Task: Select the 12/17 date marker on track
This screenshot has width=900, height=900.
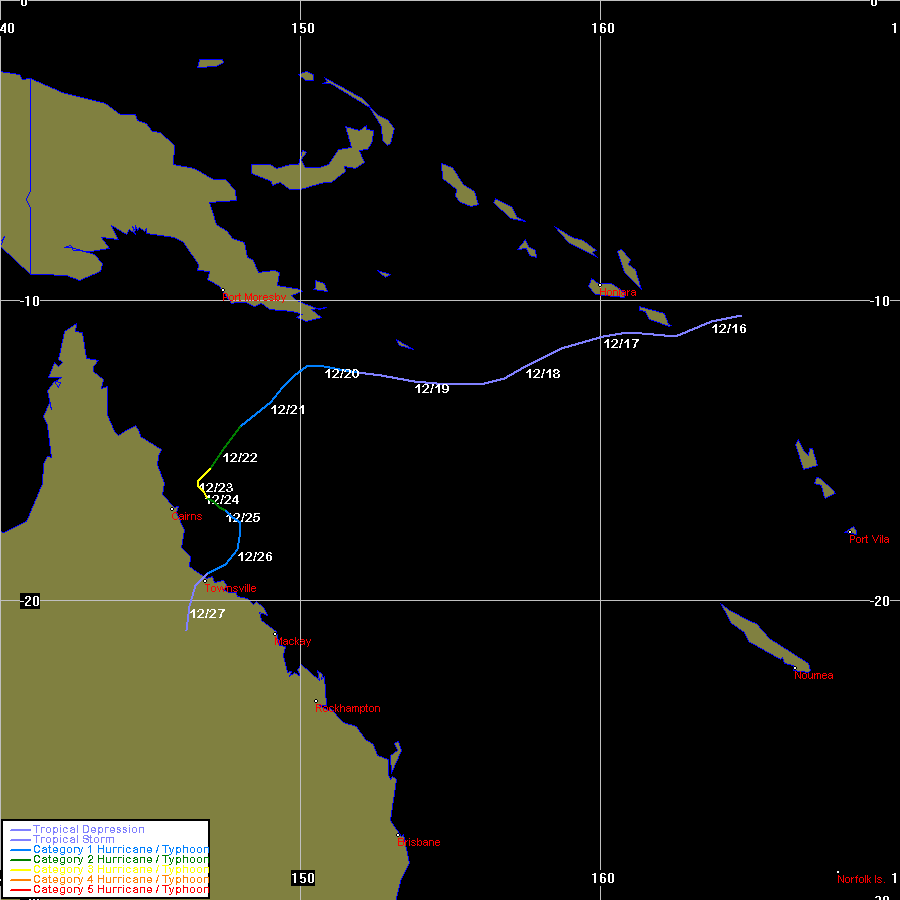Action: [621, 344]
